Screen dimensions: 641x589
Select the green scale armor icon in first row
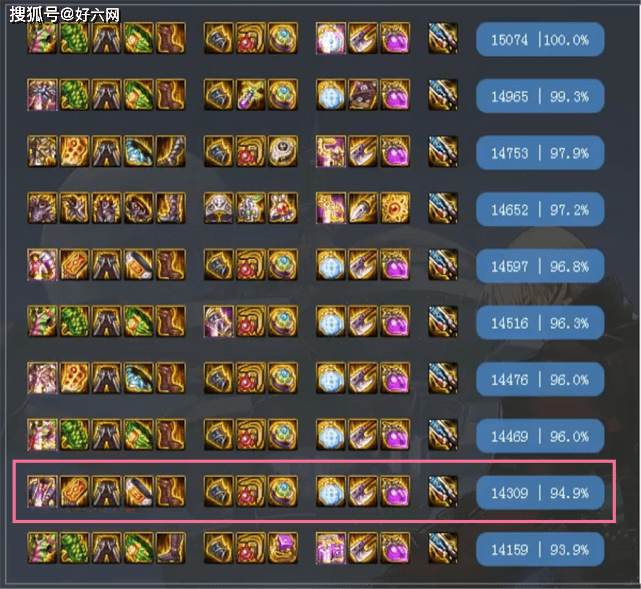(x=74, y=38)
